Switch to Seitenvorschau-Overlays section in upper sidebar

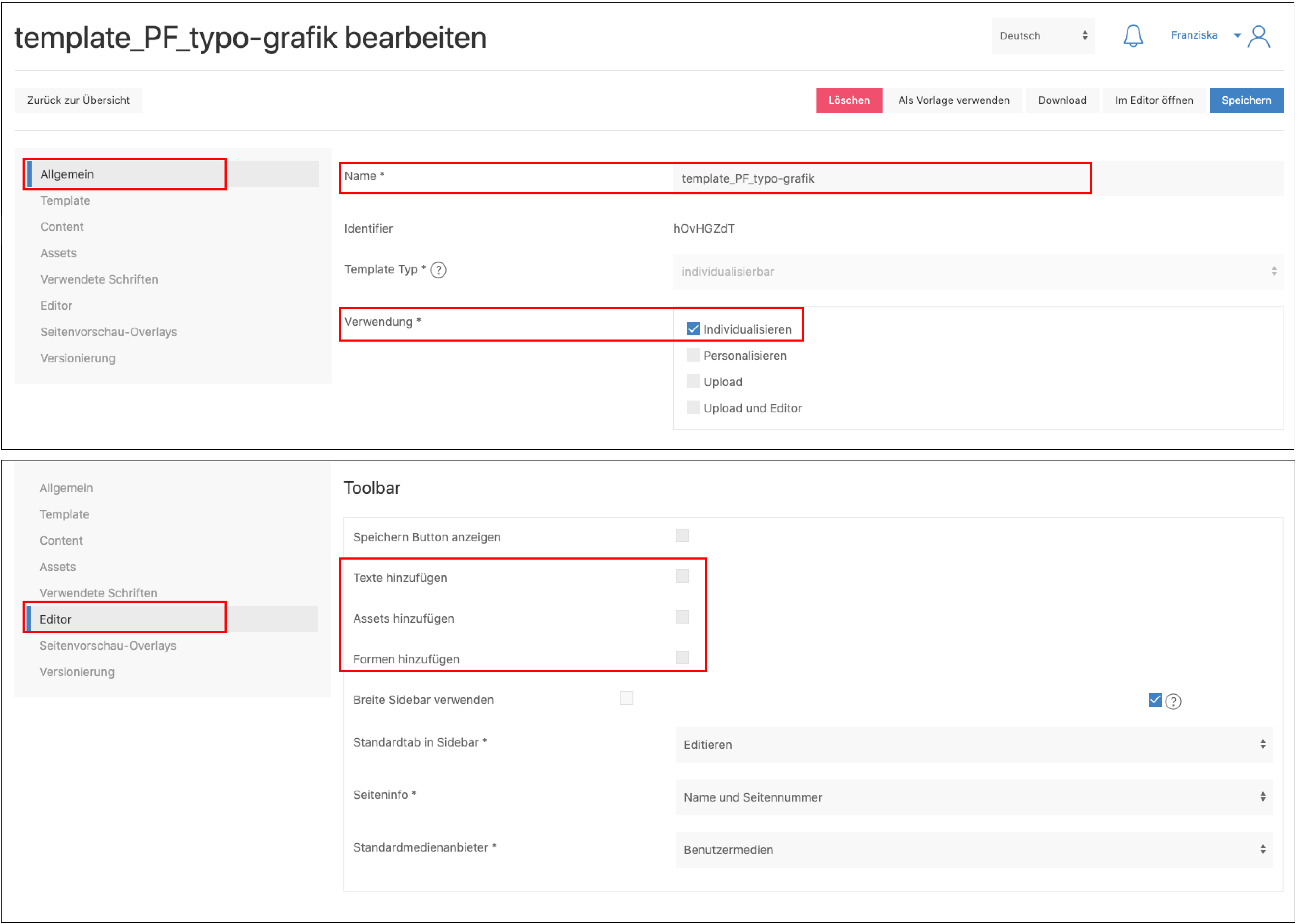point(109,332)
